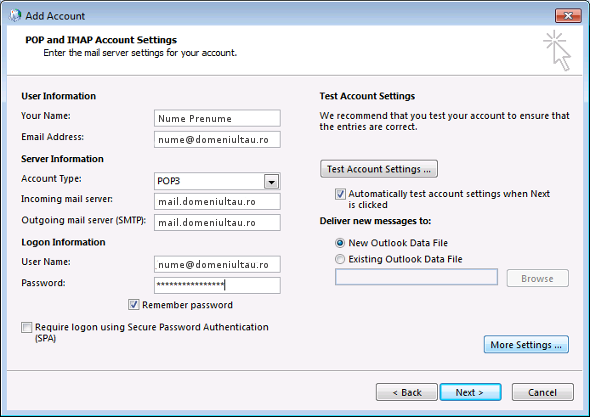Click inside the Password field
590x417 pixels.
pyautogui.click(x=217, y=285)
